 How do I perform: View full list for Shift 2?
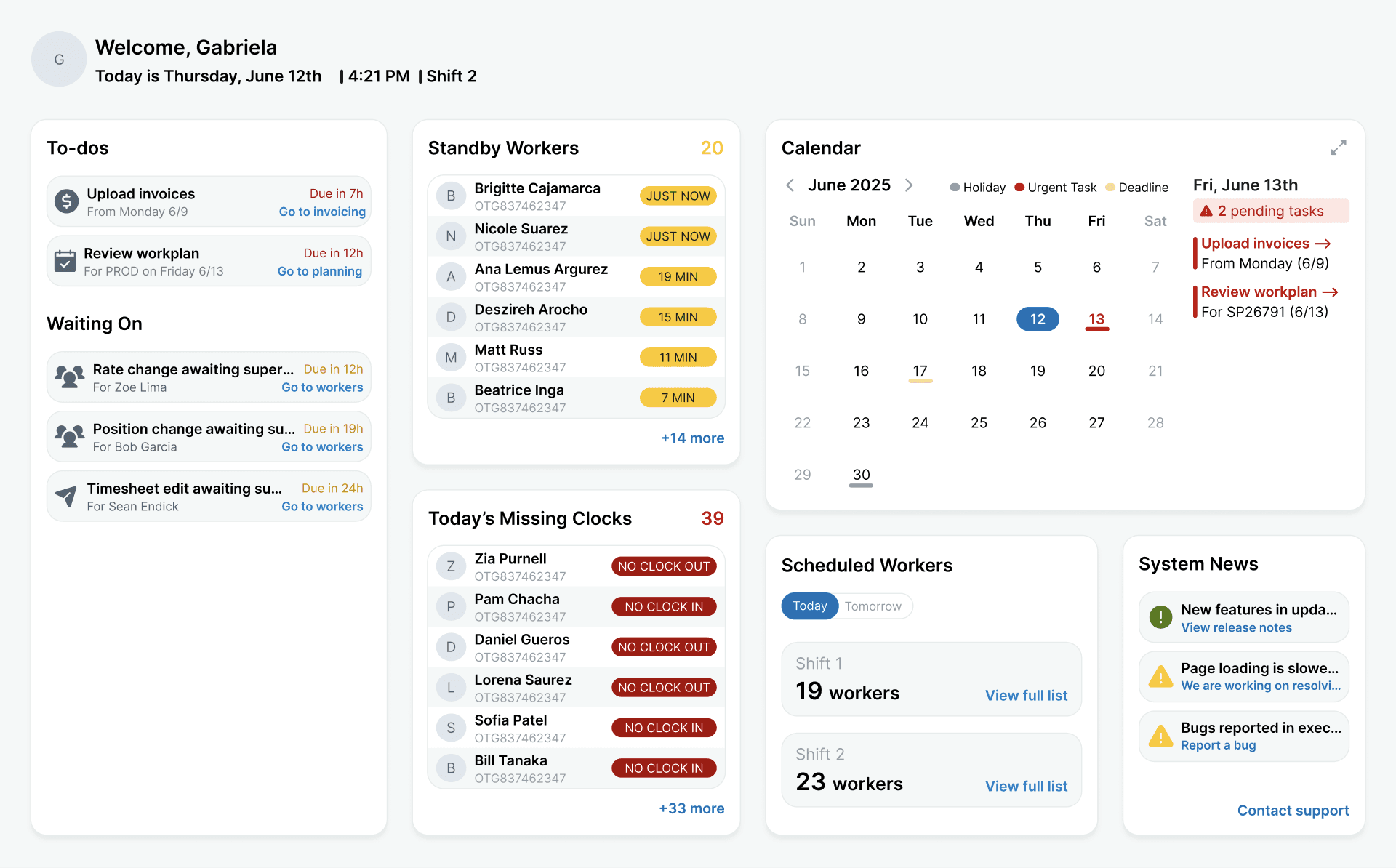[x=1025, y=786]
